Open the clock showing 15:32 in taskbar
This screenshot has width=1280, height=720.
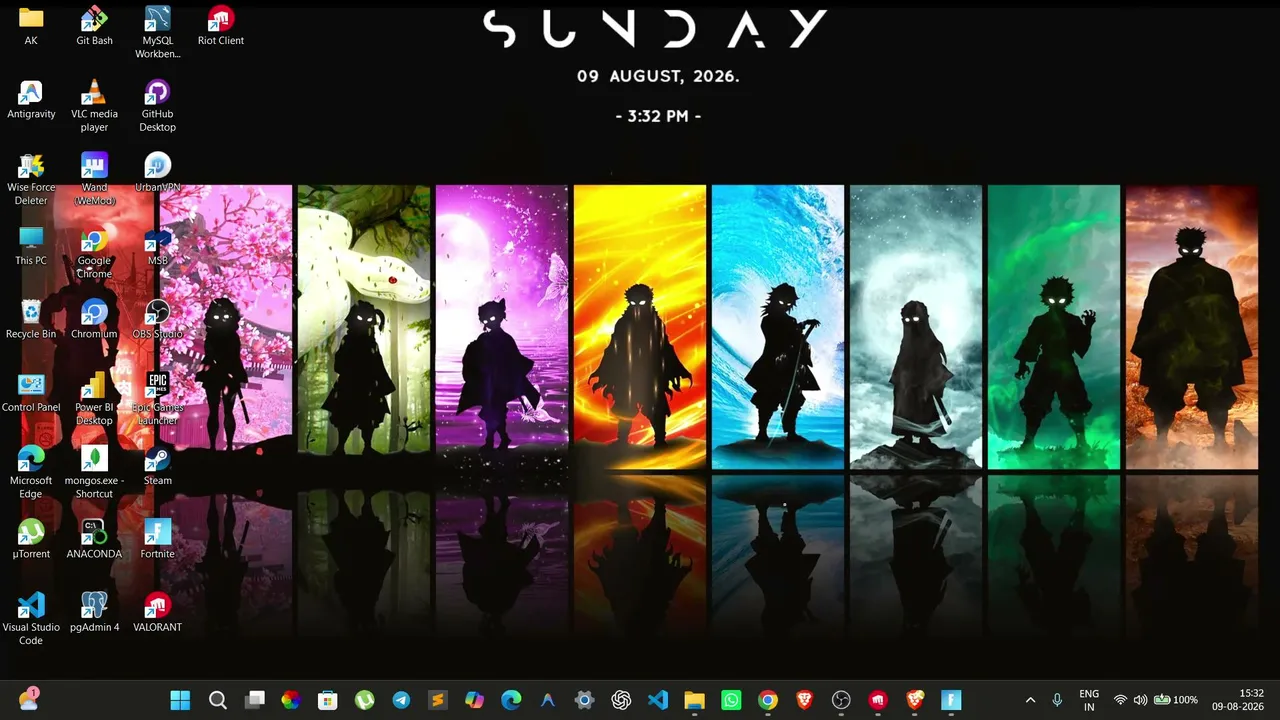click(x=1238, y=700)
